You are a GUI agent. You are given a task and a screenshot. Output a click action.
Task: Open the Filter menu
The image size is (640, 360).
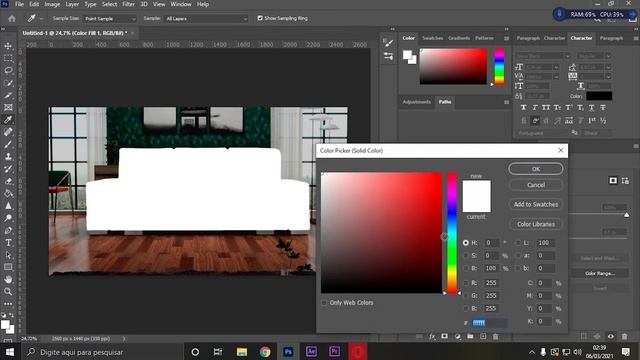[129, 4]
